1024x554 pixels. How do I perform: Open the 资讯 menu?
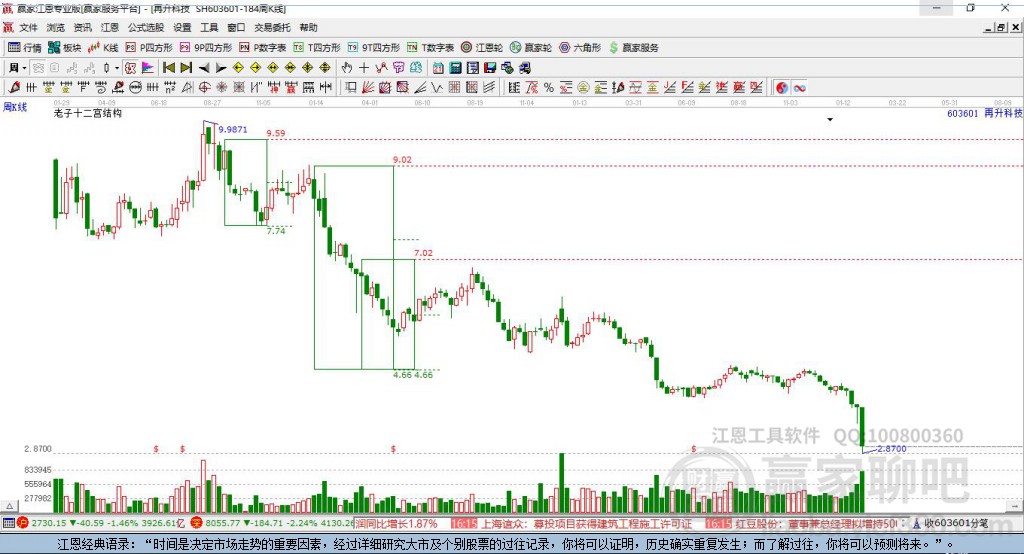point(82,27)
